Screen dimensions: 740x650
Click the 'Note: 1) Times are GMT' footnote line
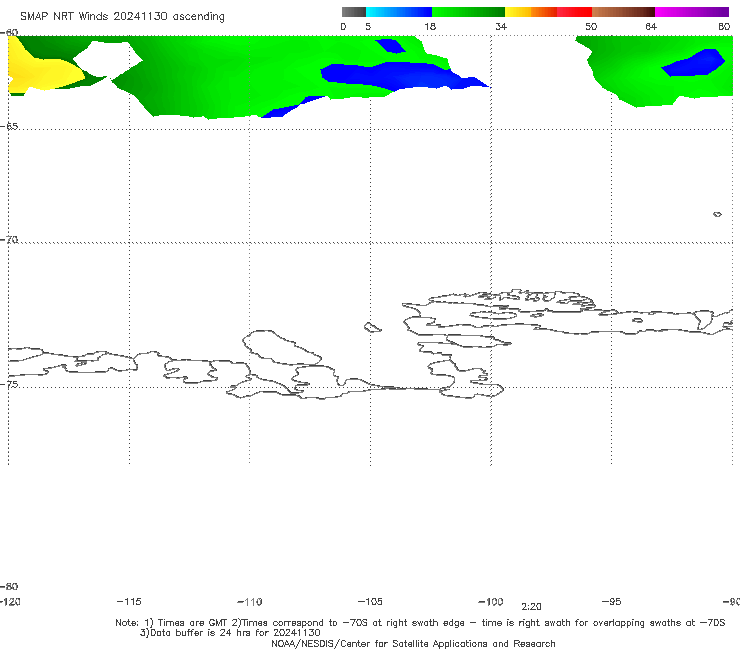point(420,623)
